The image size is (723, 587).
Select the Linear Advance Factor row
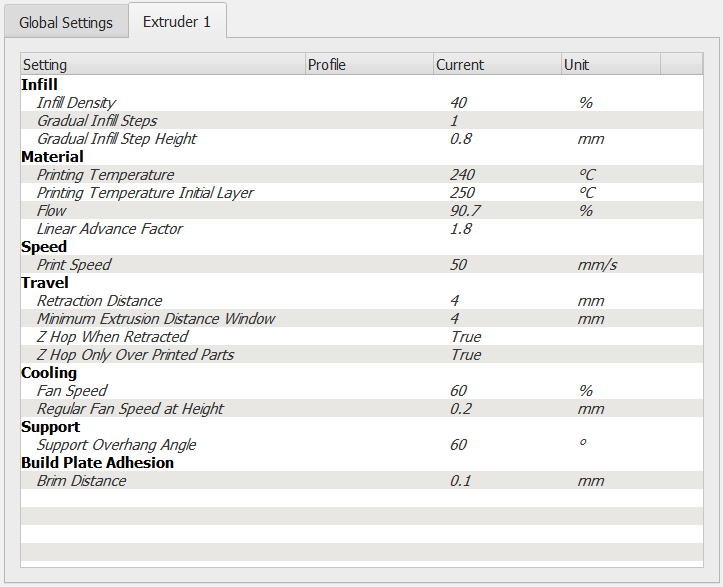click(362, 228)
